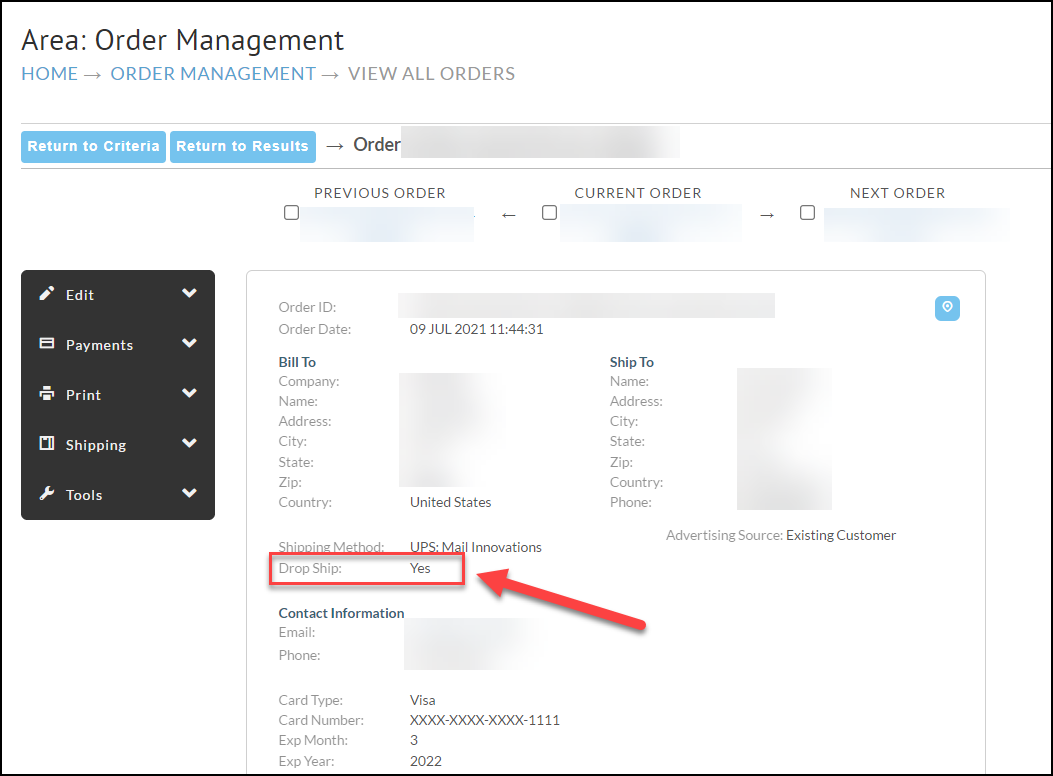Viewport: 1053px width, 776px height.
Task: Click the Return to Criteria button
Action: pos(93,146)
